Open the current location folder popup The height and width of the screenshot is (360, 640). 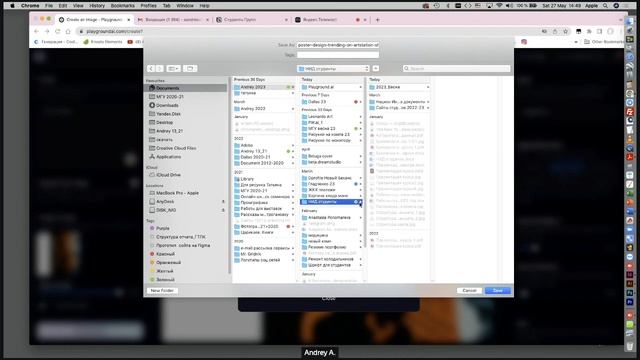point(333,69)
